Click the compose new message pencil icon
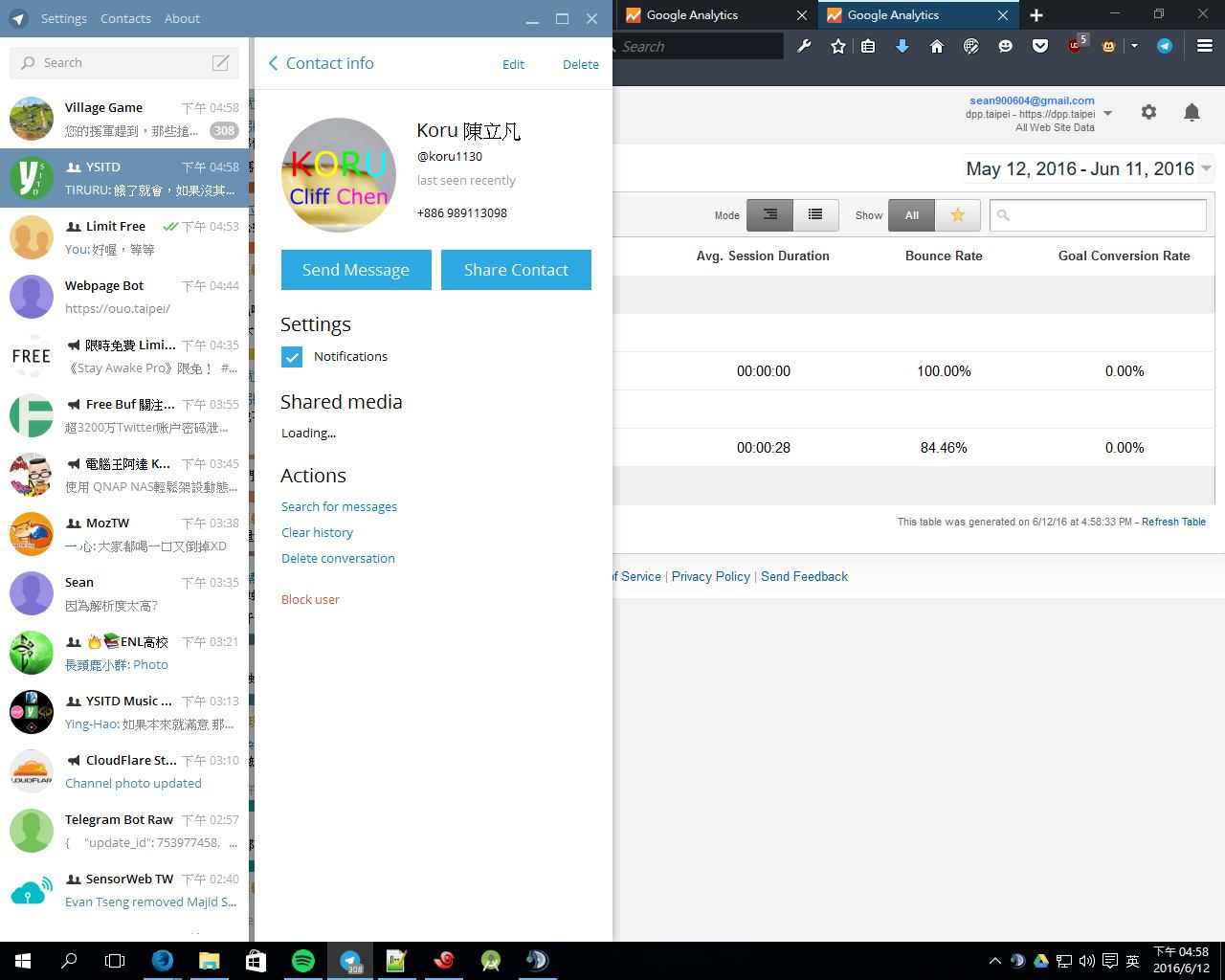 pyautogui.click(x=220, y=63)
